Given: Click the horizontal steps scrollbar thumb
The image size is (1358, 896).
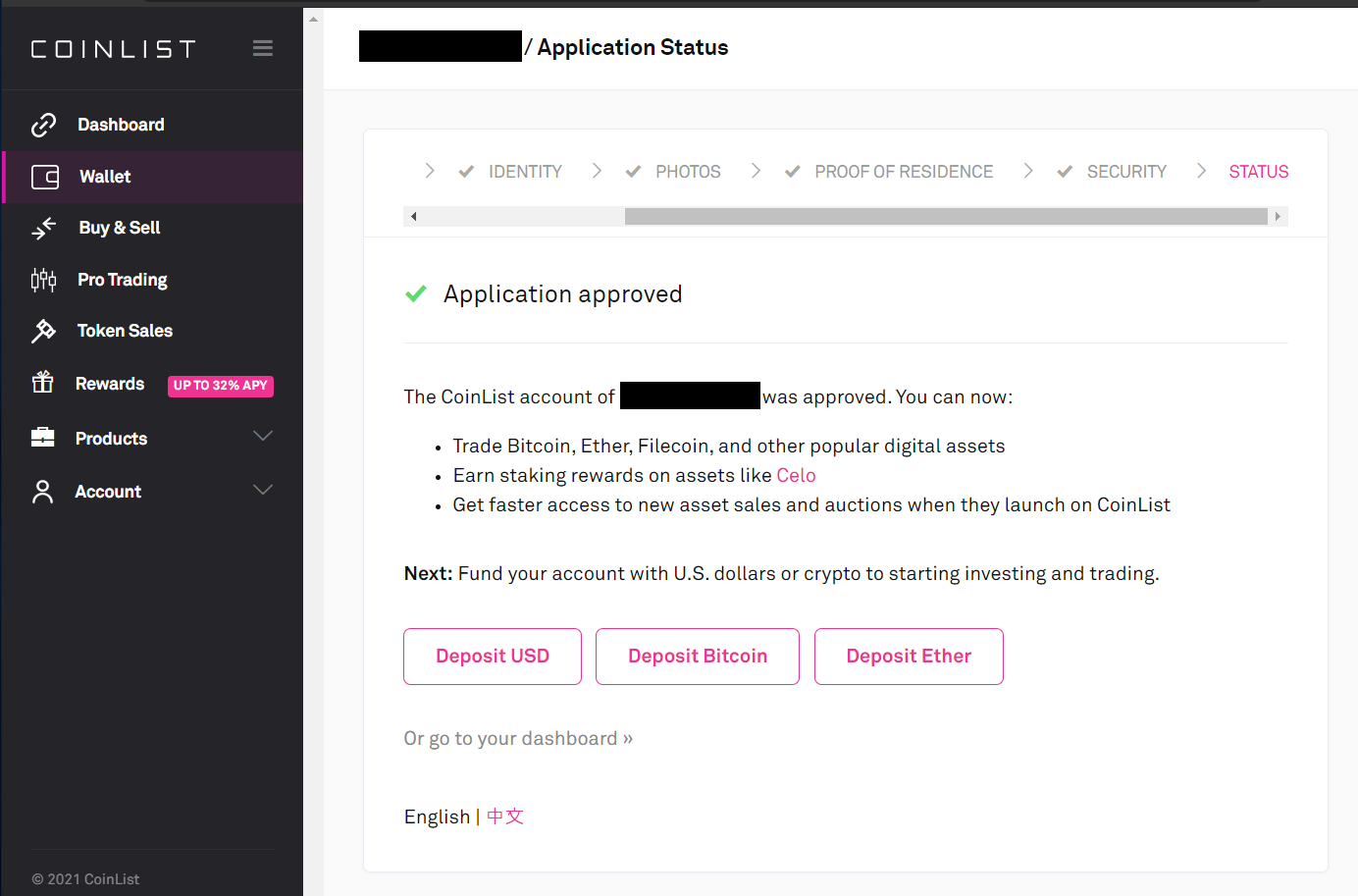Looking at the screenshot, I should click(946, 216).
